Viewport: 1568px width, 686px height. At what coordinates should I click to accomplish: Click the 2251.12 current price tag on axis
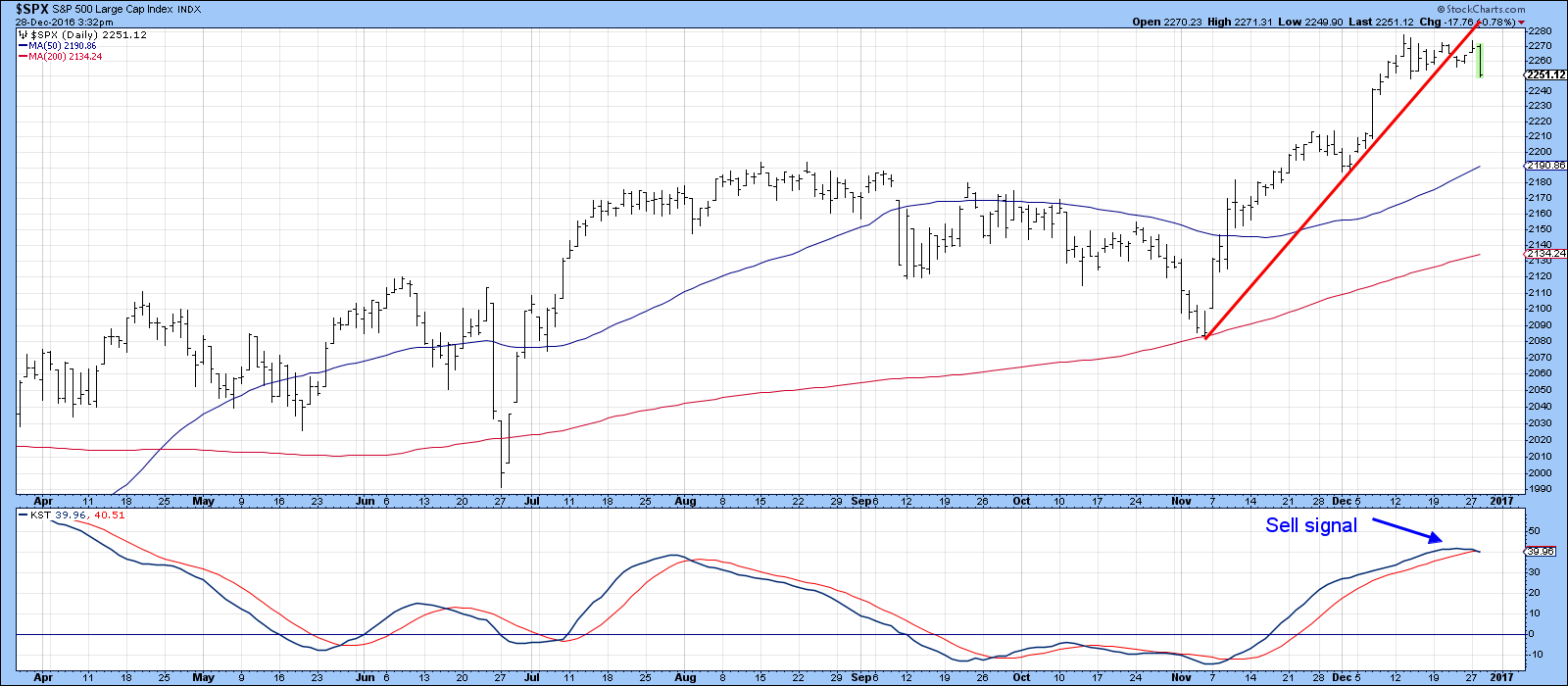click(1545, 74)
